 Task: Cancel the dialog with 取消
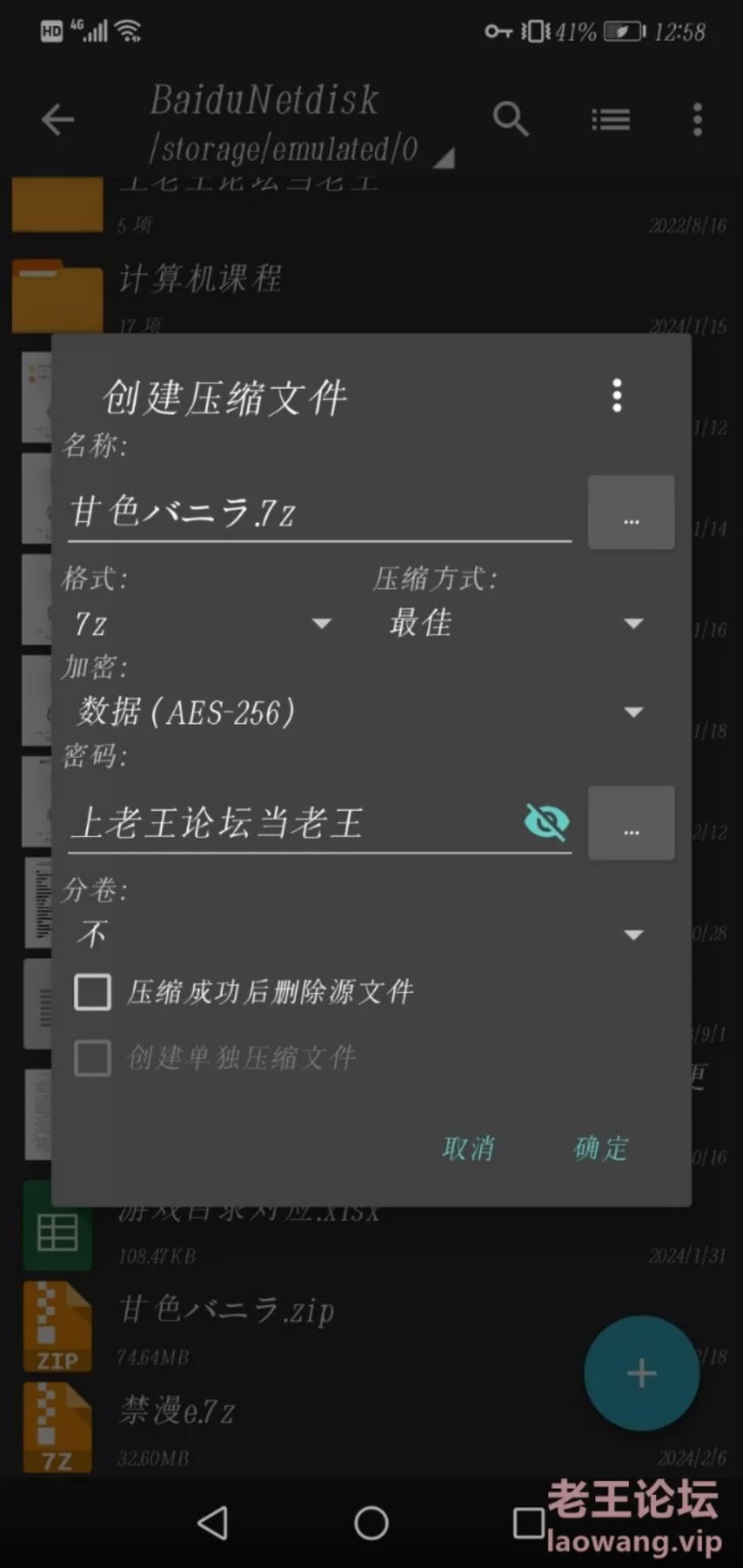point(468,1148)
